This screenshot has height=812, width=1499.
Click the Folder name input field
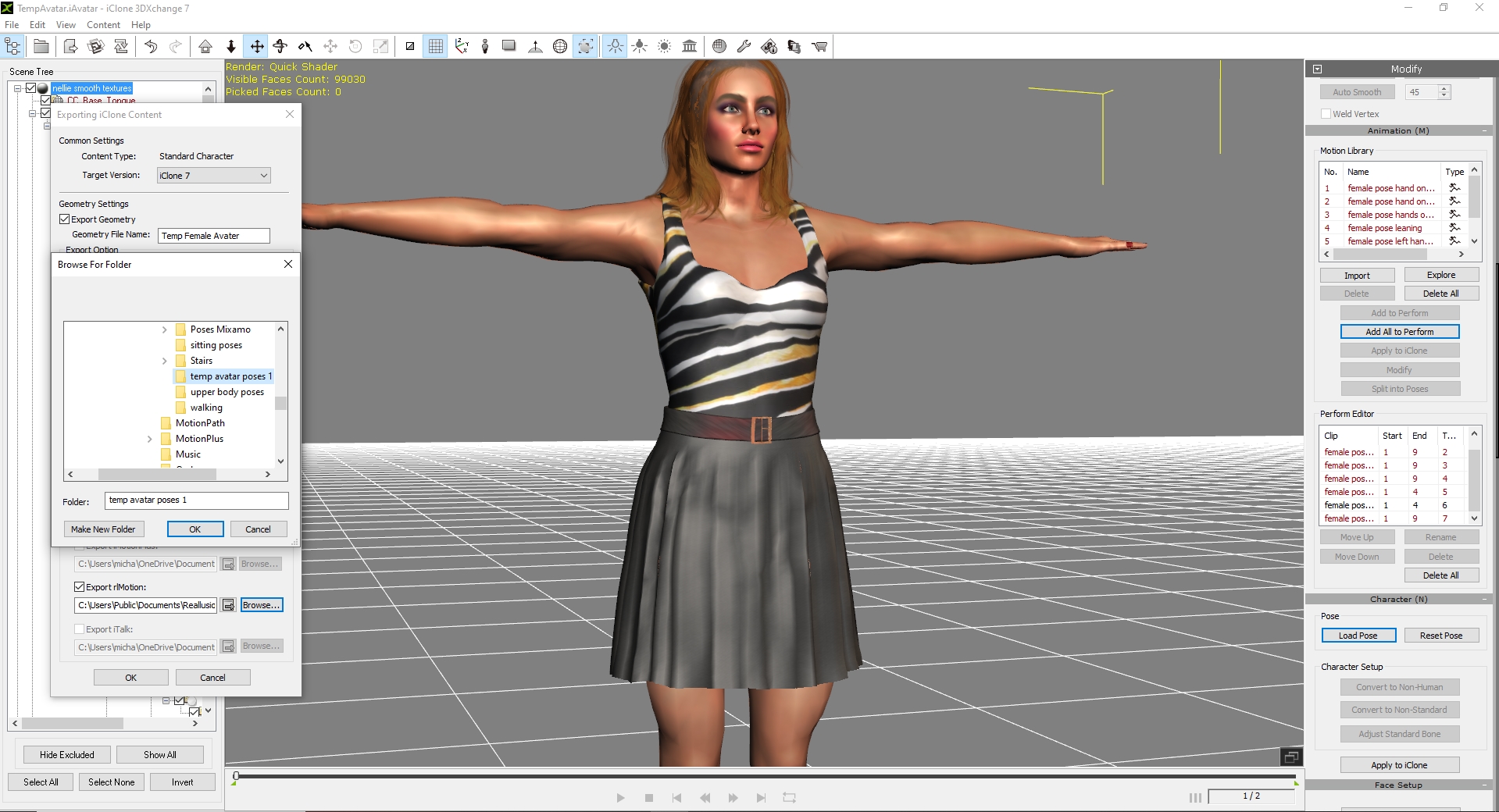click(x=196, y=500)
